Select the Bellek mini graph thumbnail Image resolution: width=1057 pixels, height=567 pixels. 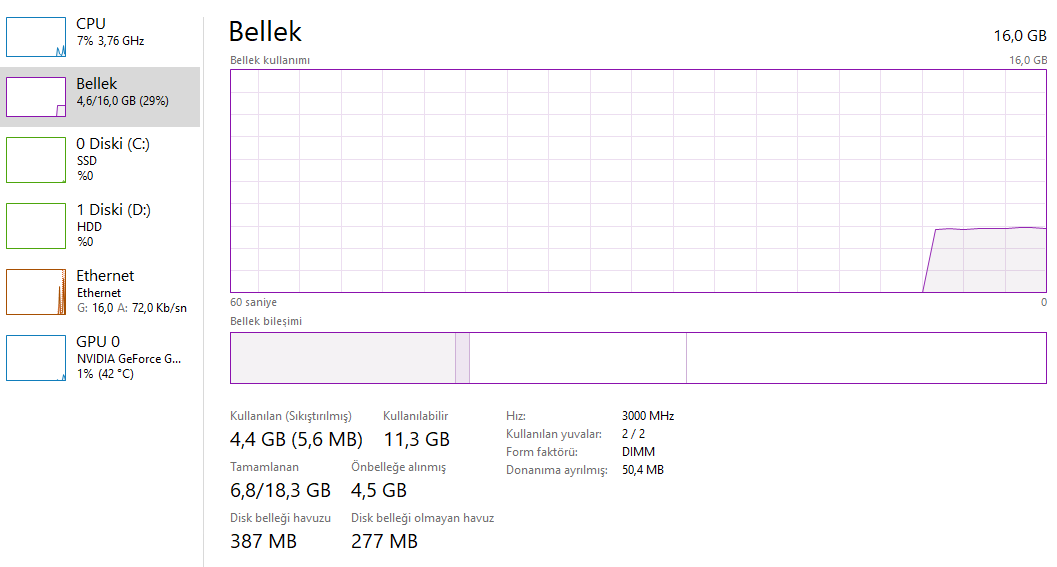coord(34,97)
